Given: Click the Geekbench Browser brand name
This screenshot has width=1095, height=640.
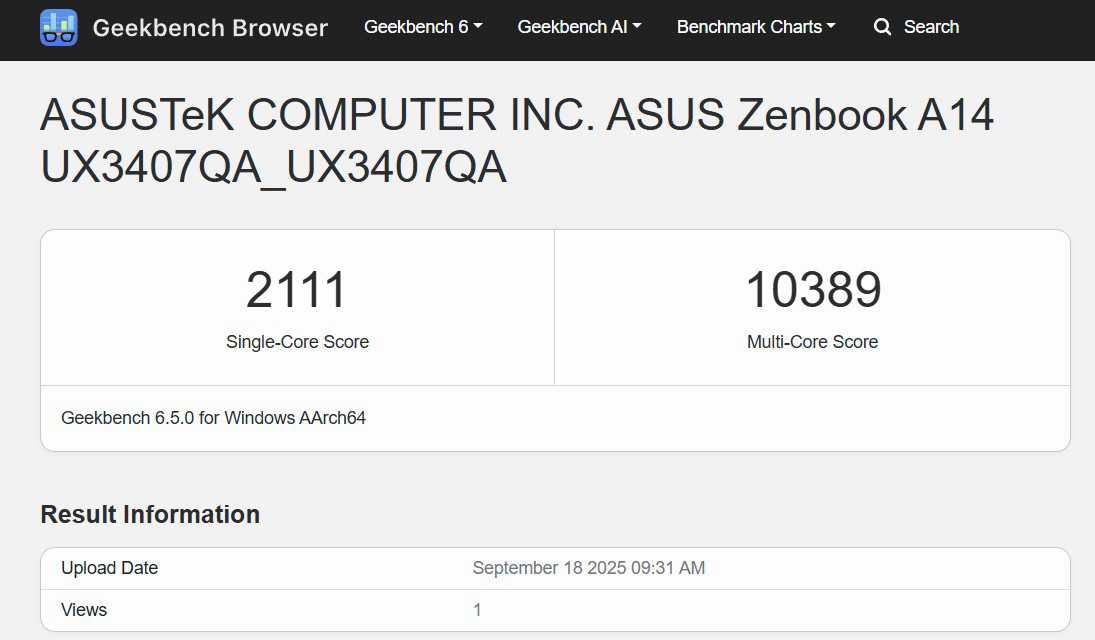Looking at the screenshot, I should pos(210,27).
